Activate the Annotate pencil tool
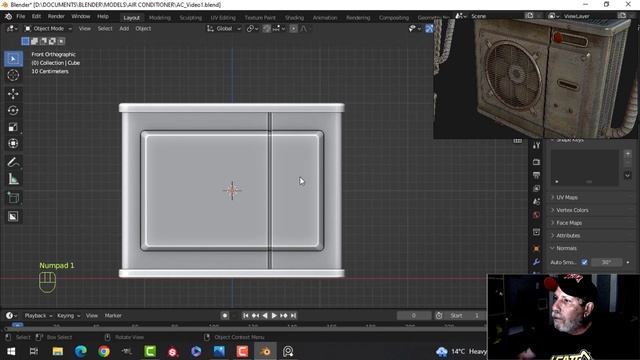Viewport: 640px width, 360px height. click(x=13, y=162)
